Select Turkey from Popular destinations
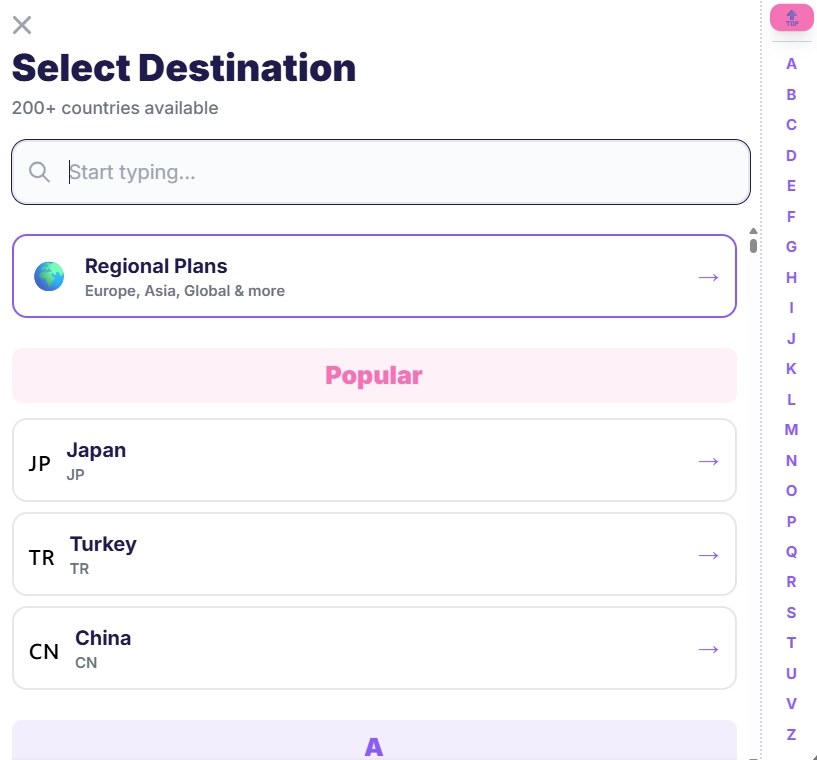817x760 pixels. (x=374, y=554)
